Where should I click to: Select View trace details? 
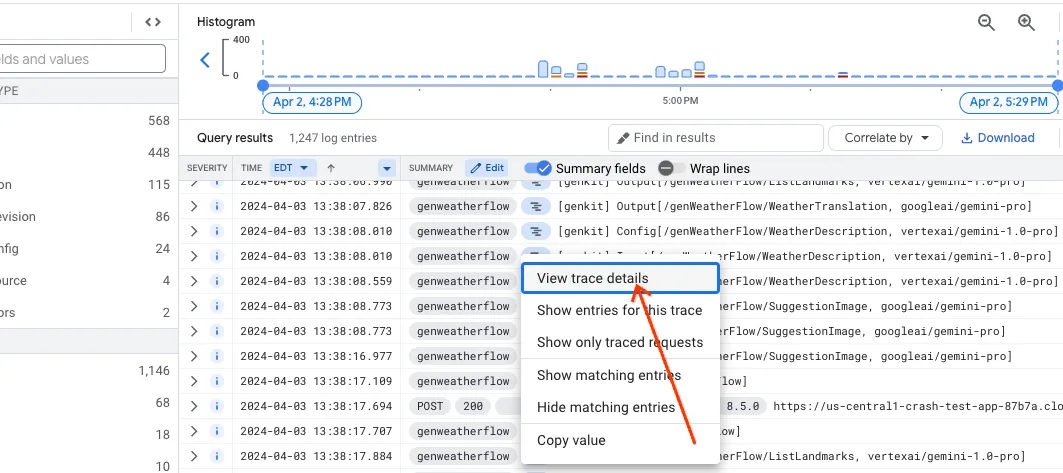pos(620,278)
